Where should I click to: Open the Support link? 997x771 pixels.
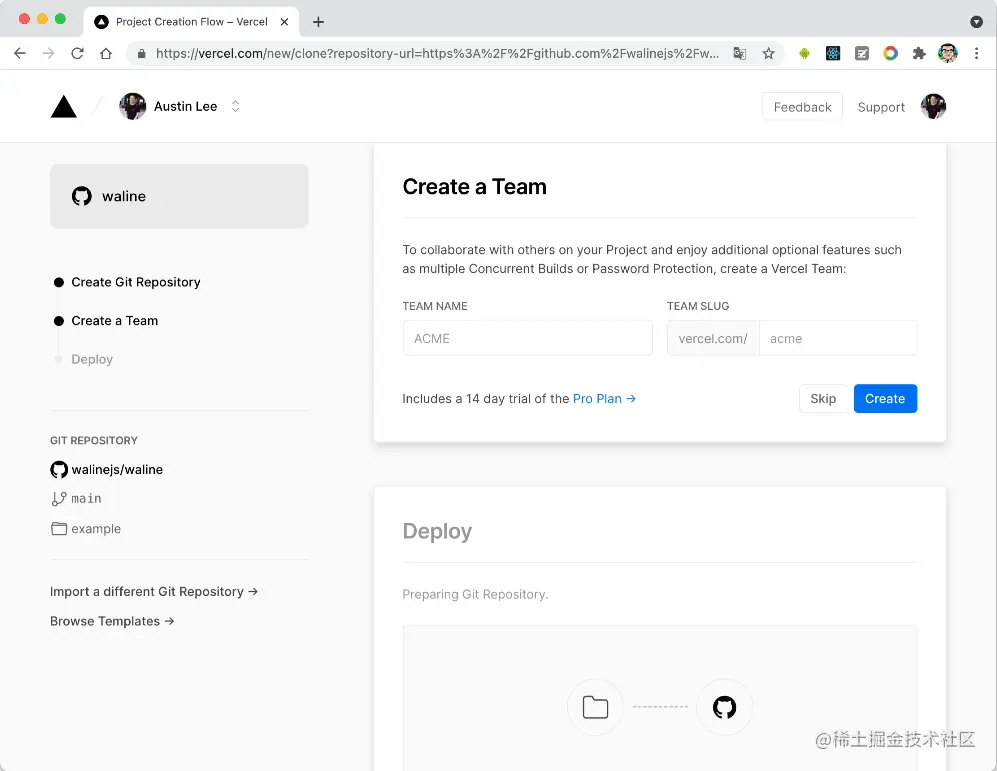pos(881,107)
